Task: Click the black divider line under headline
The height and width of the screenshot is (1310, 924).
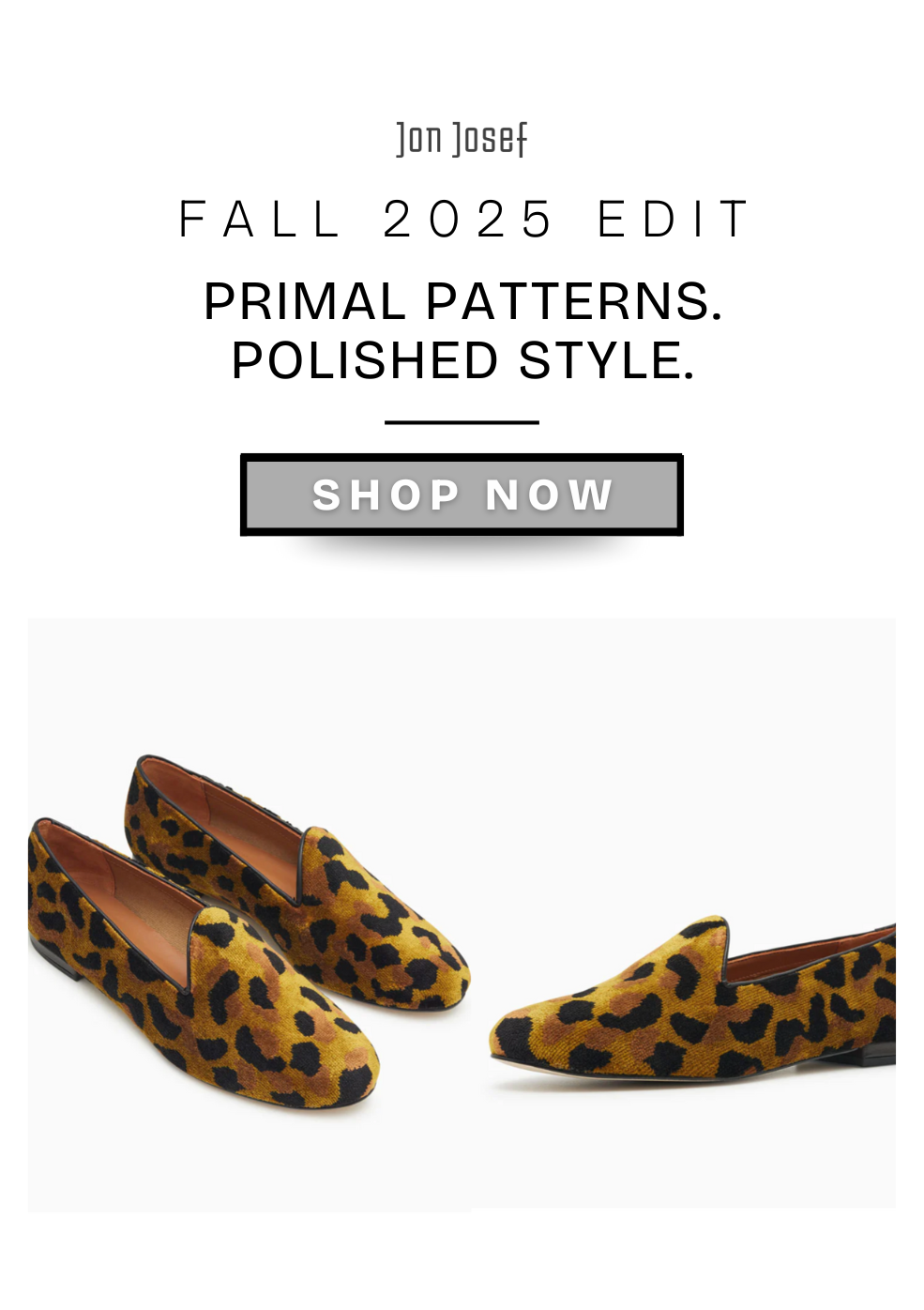Action: click(x=462, y=422)
